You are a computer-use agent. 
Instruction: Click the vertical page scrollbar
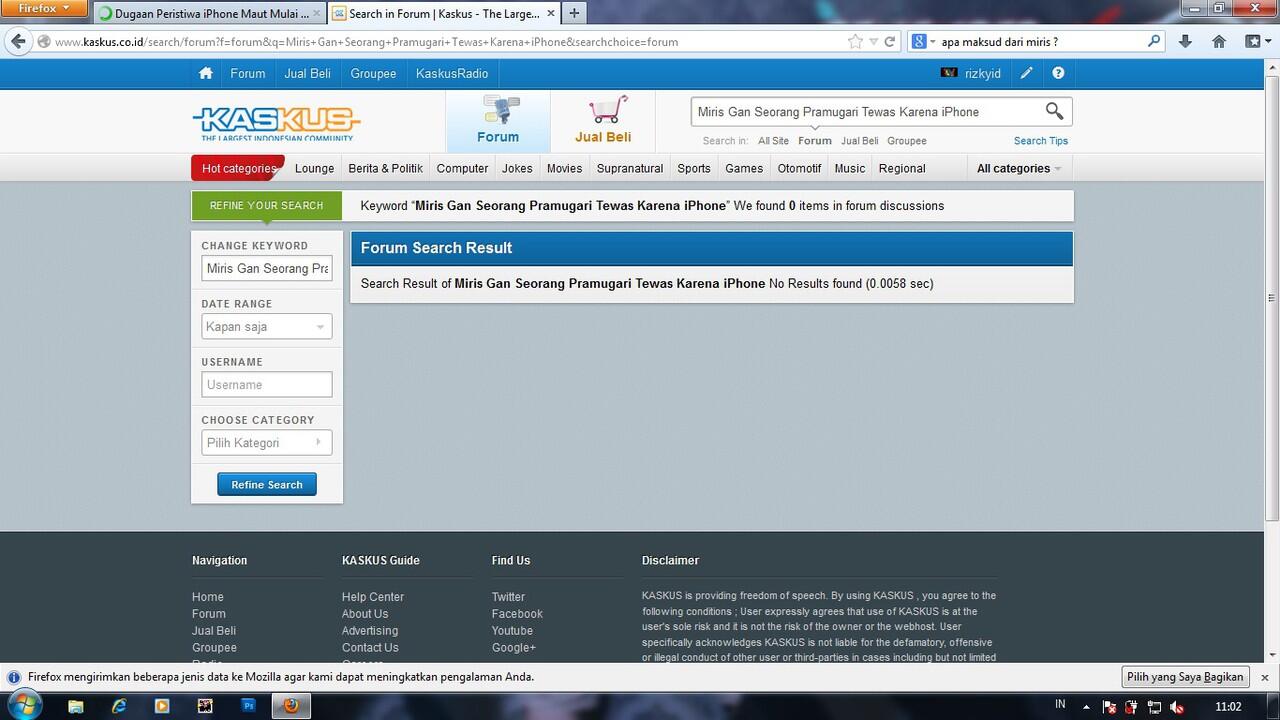(x=1272, y=297)
